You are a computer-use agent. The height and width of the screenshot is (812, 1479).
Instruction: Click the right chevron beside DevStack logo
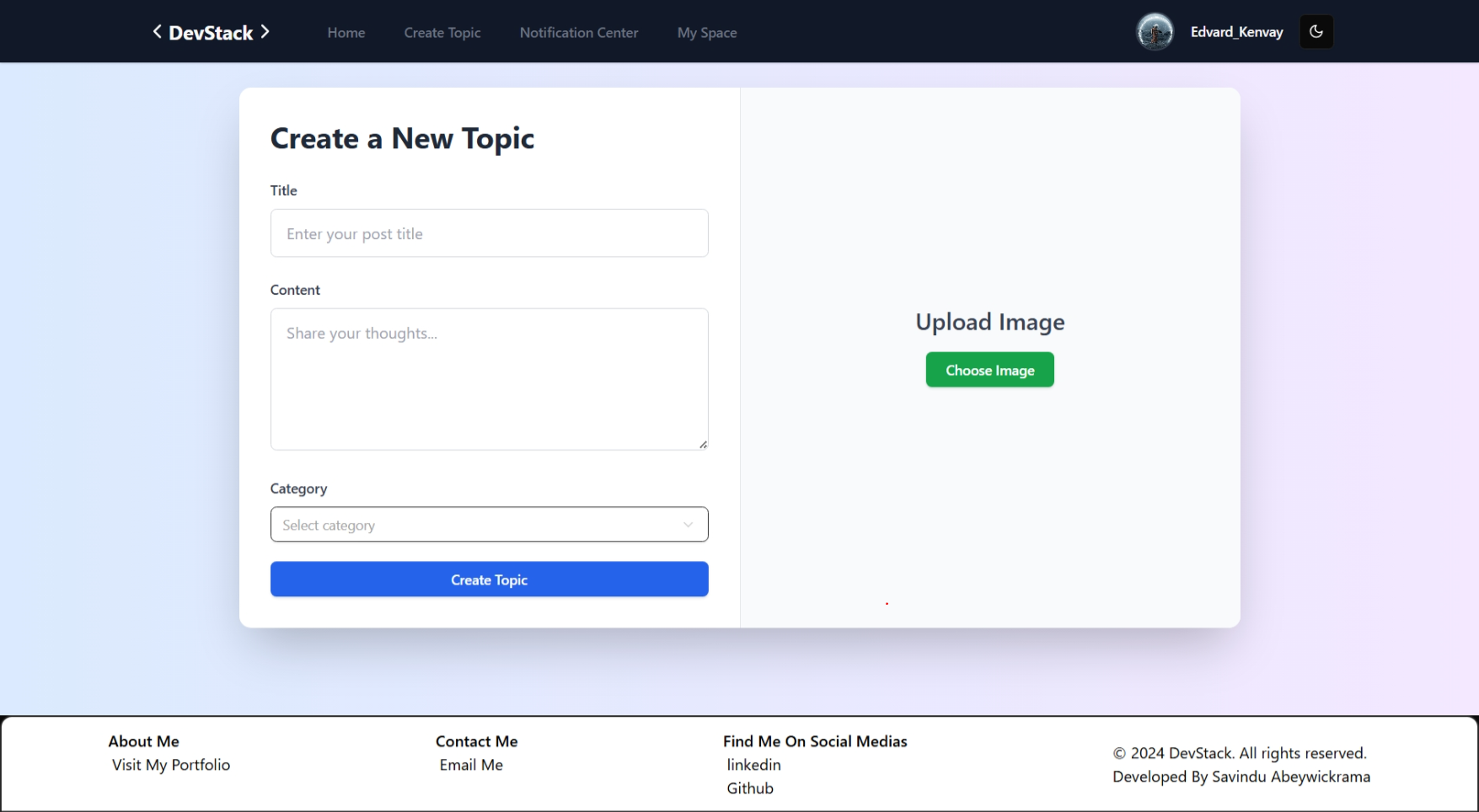[265, 31]
